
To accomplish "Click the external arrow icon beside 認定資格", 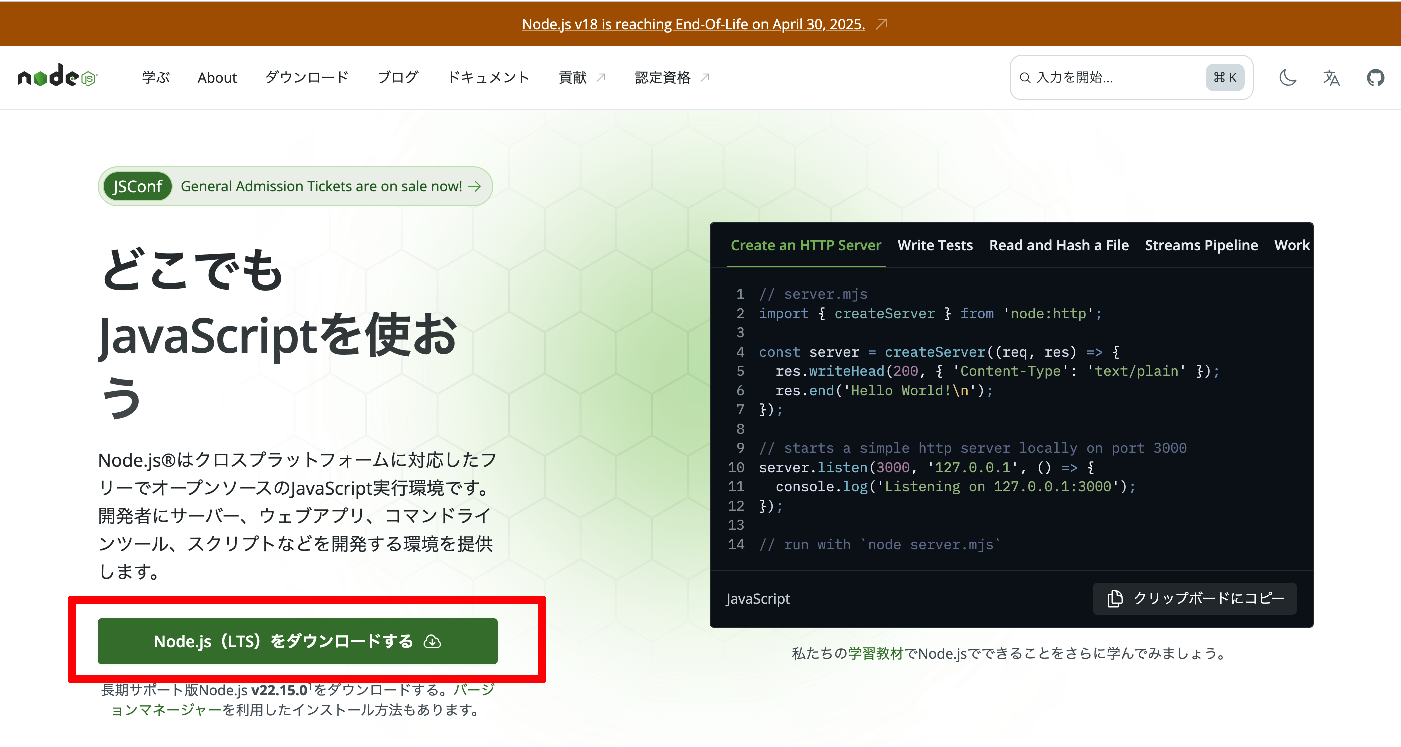I will 704,77.
